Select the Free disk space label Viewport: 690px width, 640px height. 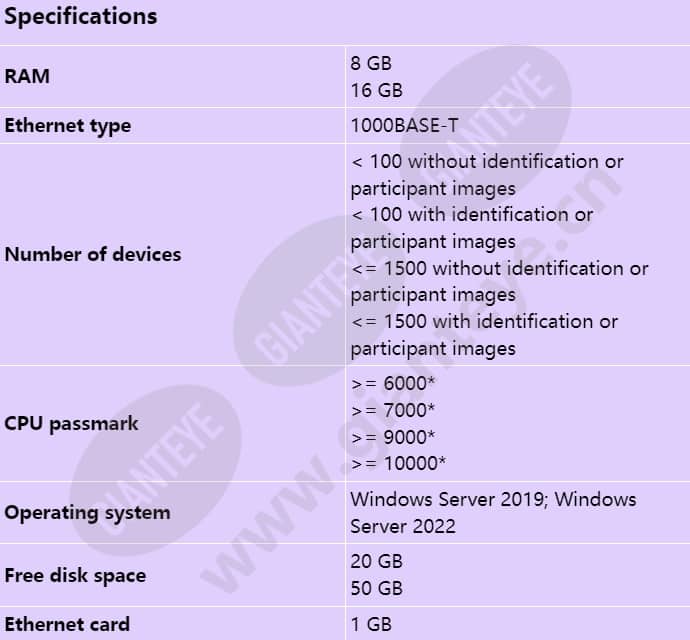(75, 576)
